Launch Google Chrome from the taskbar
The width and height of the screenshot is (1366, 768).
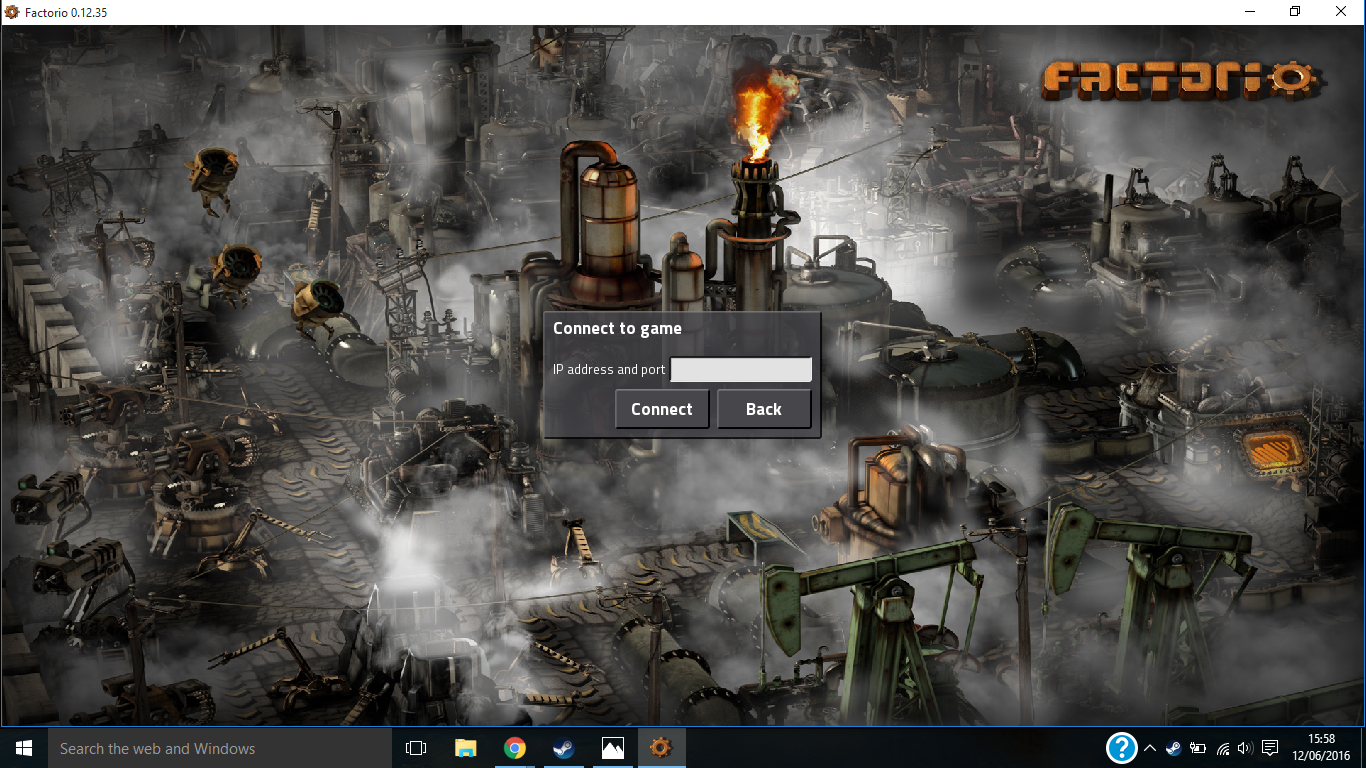pyautogui.click(x=514, y=748)
